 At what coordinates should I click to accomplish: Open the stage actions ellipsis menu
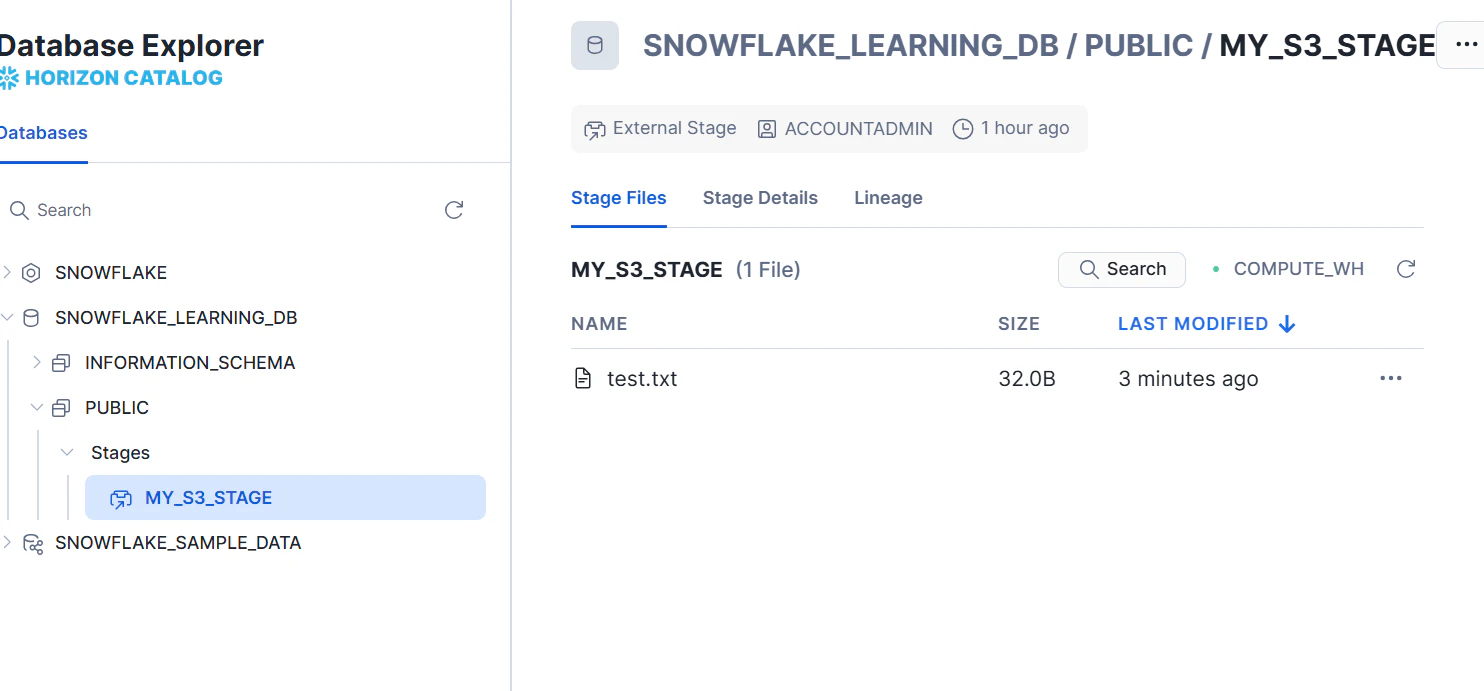(x=1465, y=45)
